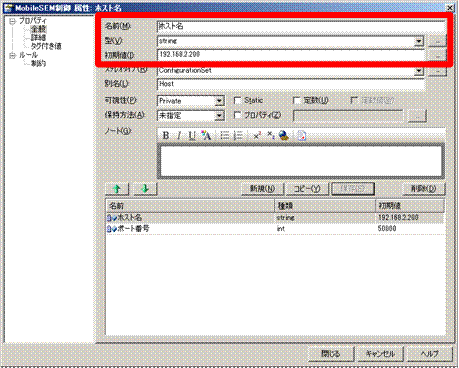Click the icon beside ポート番号 row
The image size is (459, 368).
point(112,229)
